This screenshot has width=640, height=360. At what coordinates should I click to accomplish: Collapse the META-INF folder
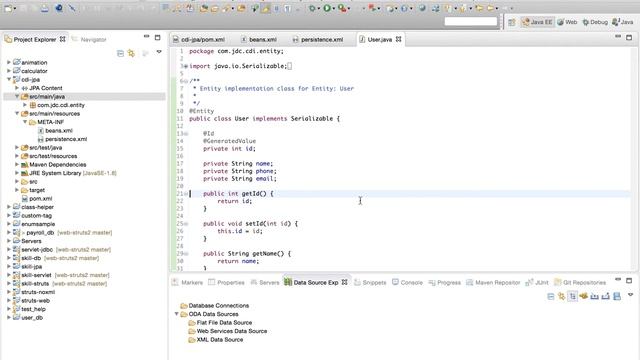point(25,122)
